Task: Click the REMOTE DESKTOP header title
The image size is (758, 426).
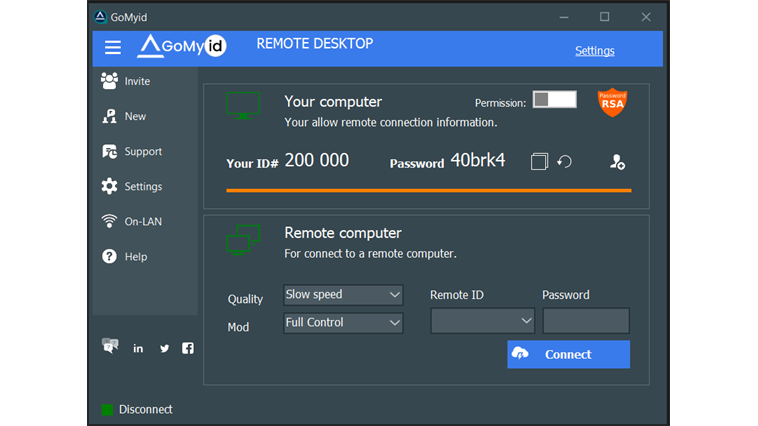Action: [x=315, y=44]
